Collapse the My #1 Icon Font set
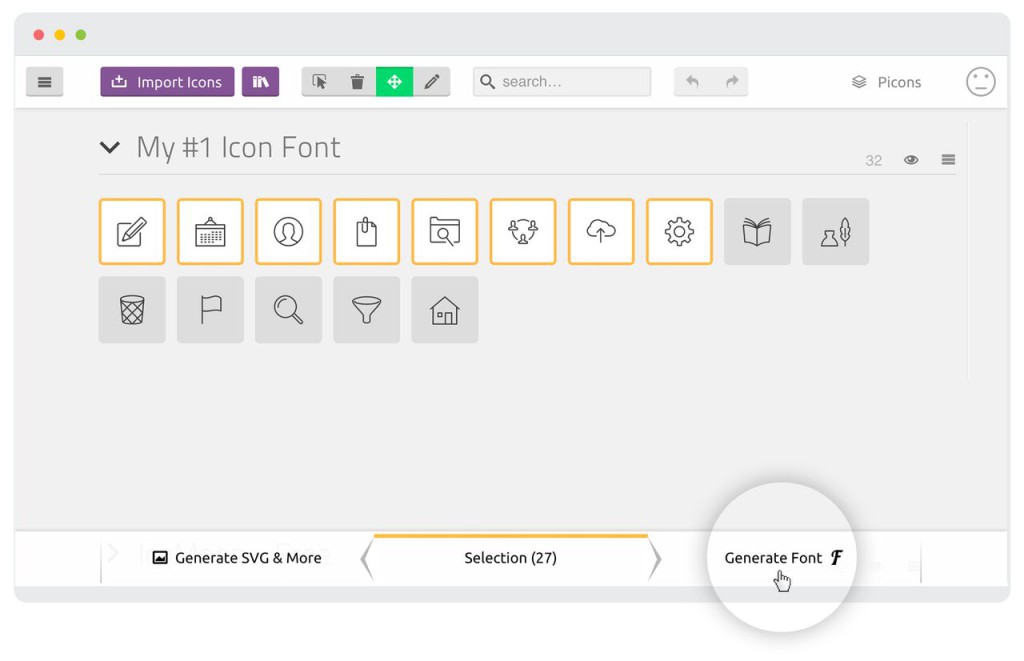Image resolution: width=1024 pixels, height=661 pixels. [x=110, y=147]
